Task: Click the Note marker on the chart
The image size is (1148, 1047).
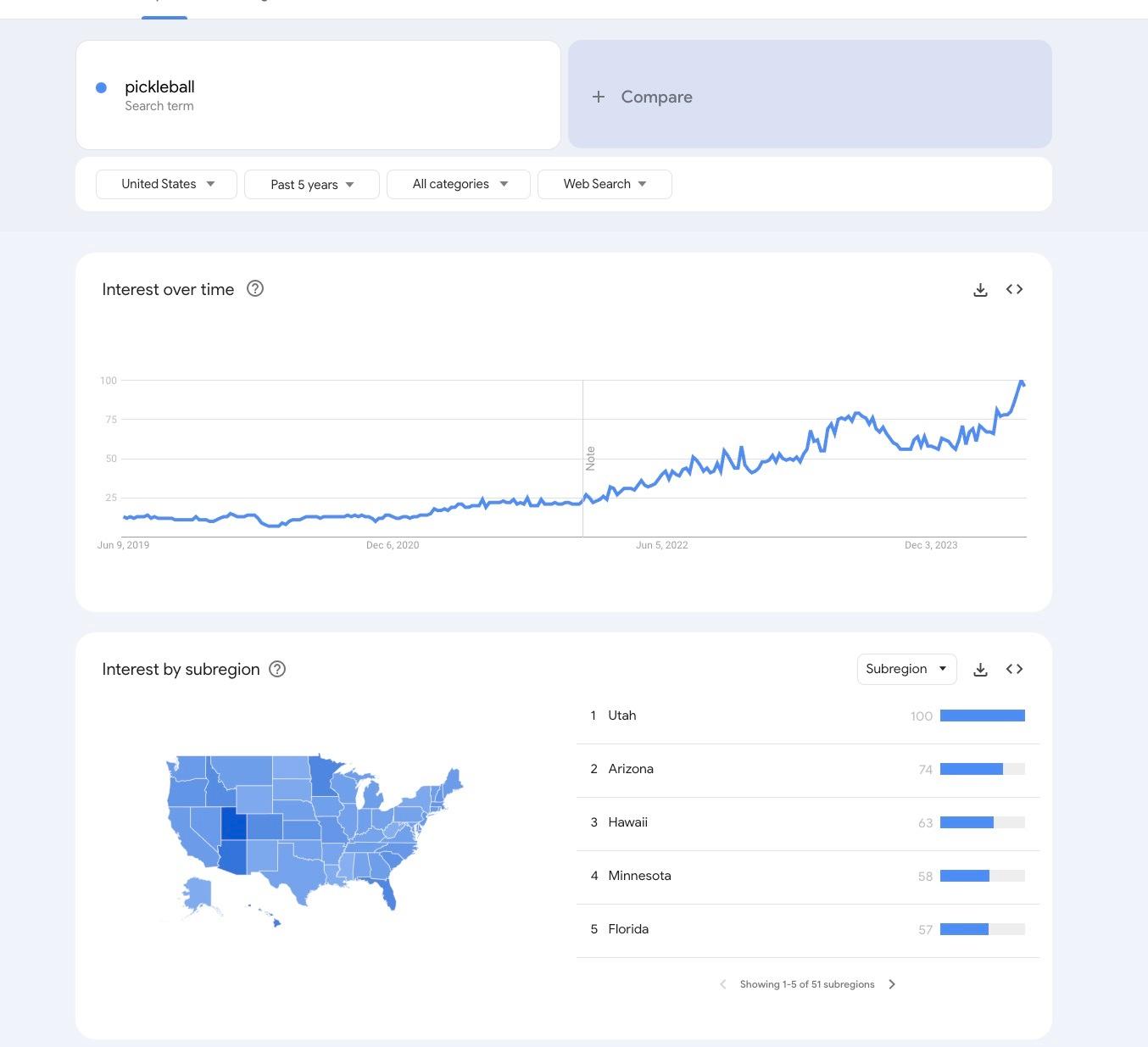Action: click(x=590, y=459)
